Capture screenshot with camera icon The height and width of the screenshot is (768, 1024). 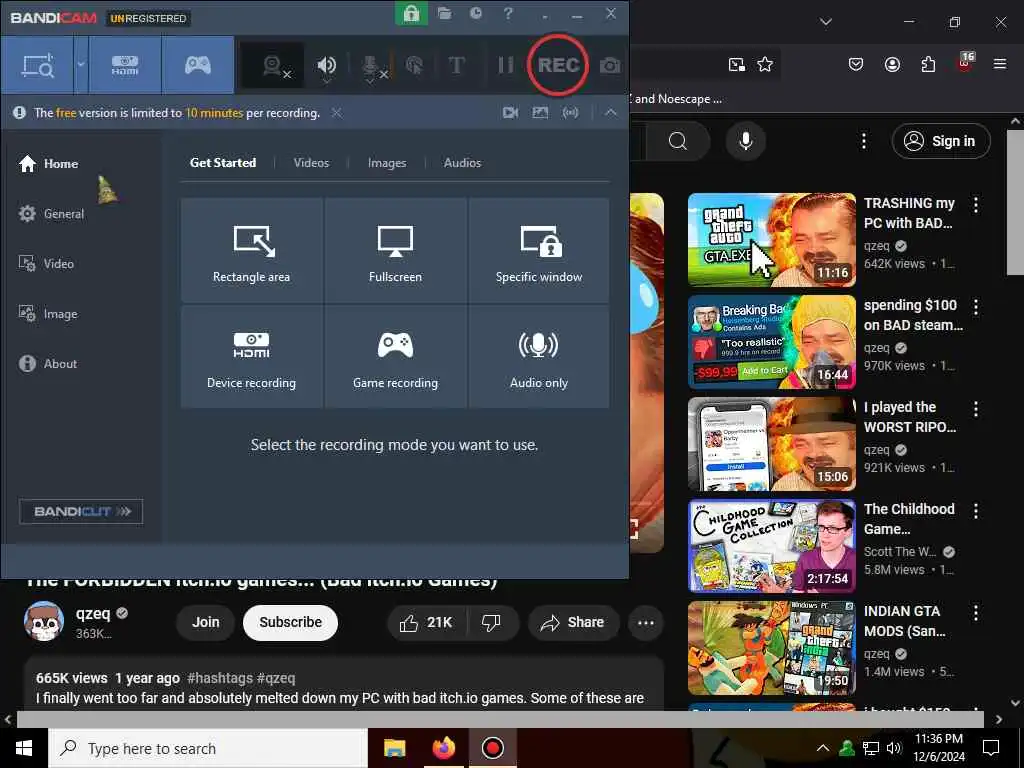610,65
